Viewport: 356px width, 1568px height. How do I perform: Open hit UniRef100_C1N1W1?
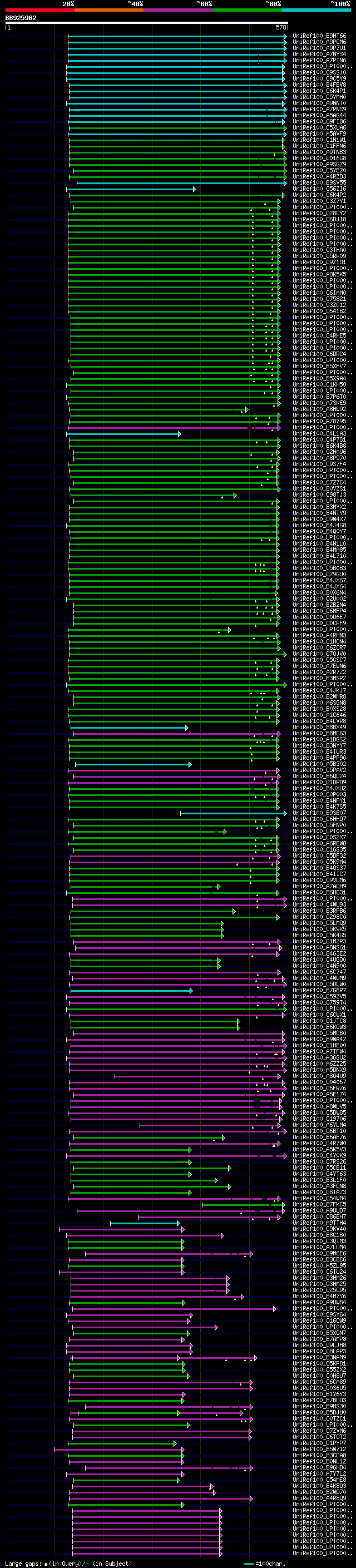tap(319, 140)
